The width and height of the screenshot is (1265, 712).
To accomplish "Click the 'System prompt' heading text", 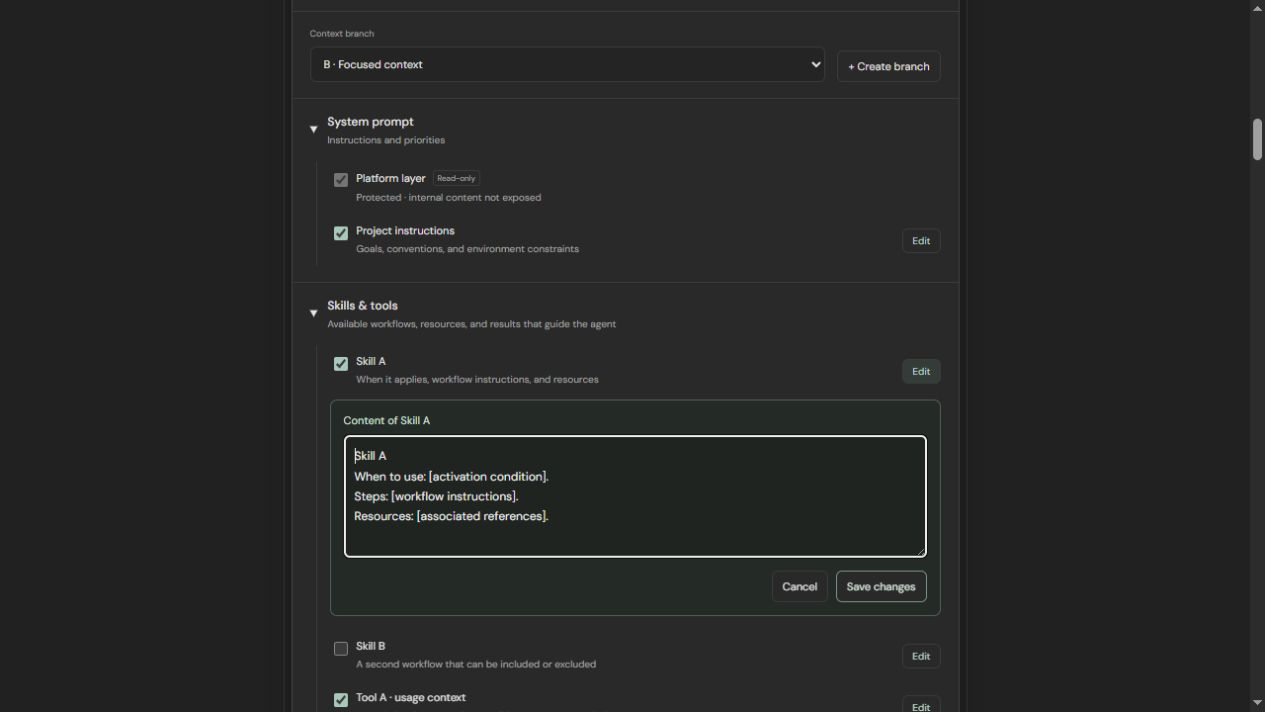I will pos(370,122).
